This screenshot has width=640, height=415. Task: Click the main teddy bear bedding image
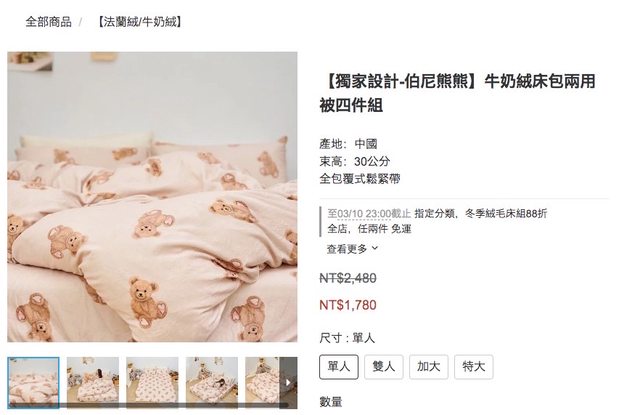pyautogui.click(x=152, y=197)
